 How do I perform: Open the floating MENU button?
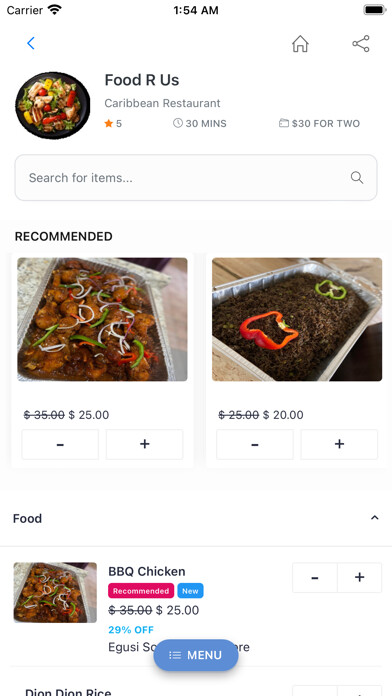(196, 655)
